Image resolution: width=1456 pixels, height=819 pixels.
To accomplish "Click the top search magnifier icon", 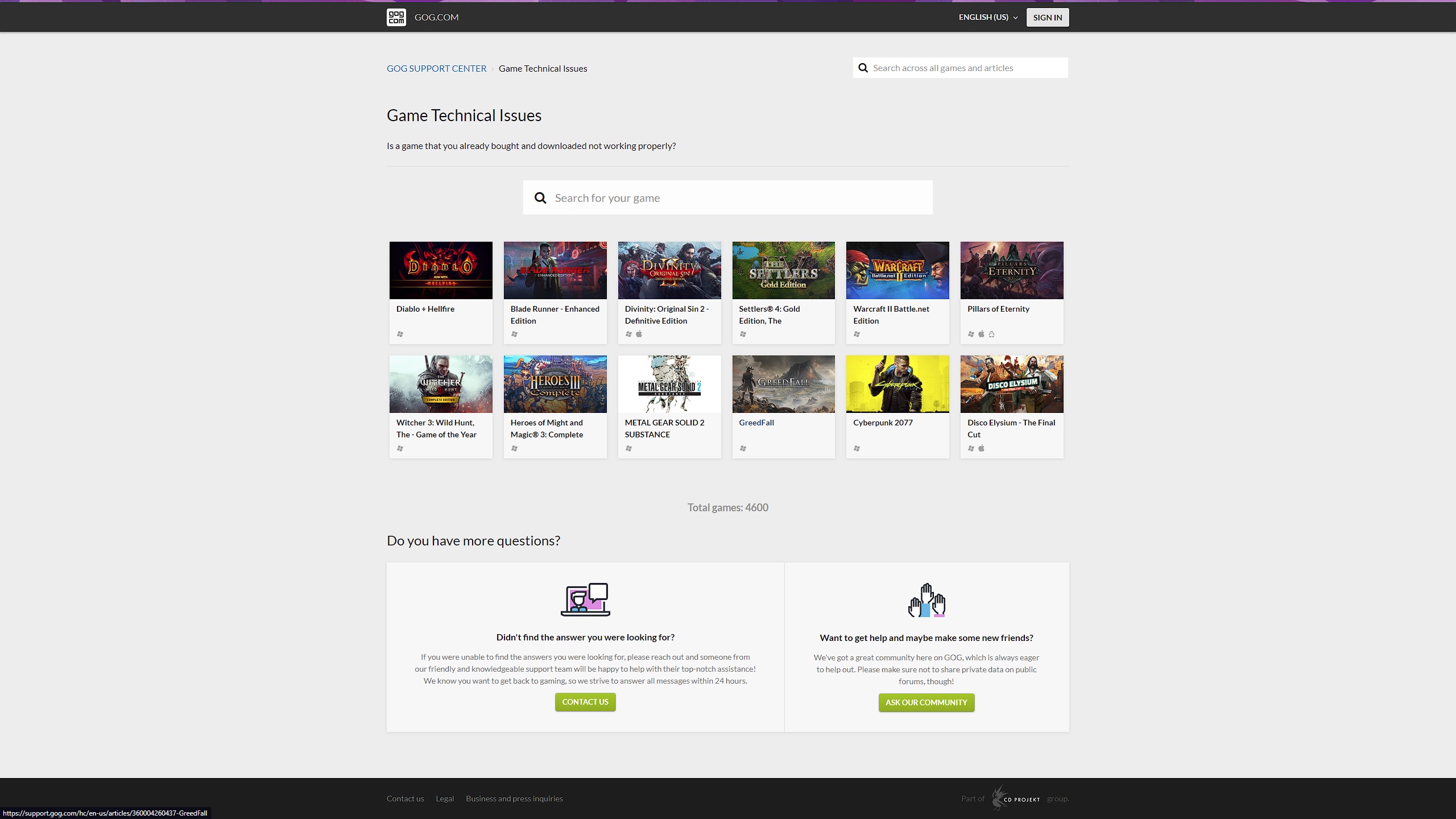I will click(863, 68).
